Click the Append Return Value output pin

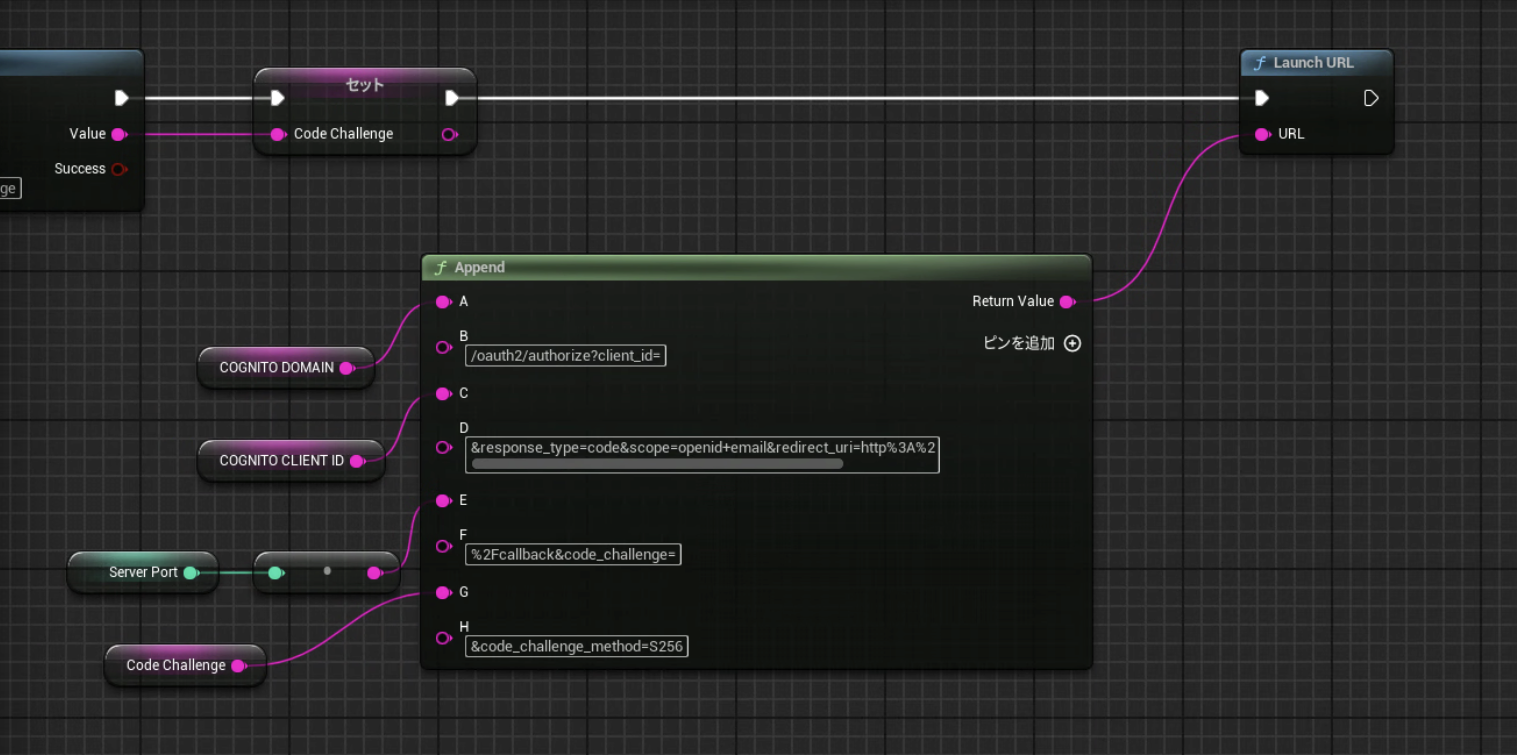[x=1067, y=302]
